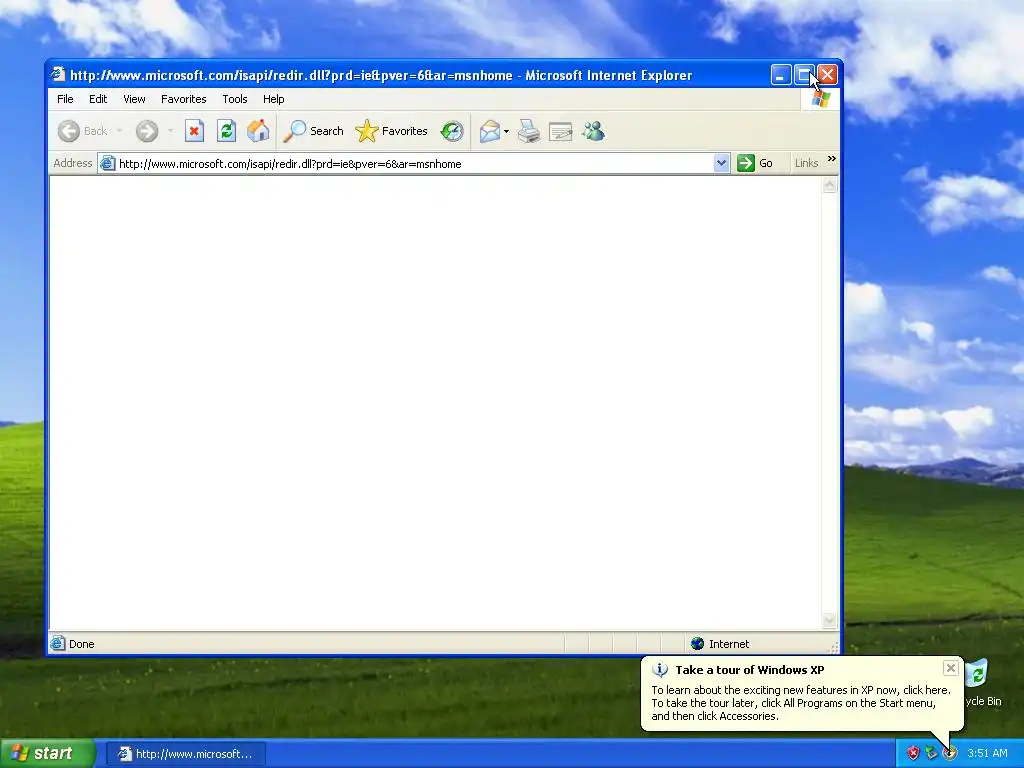Open the View menu
The height and width of the screenshot is (768, 1024).
click(x=135, y=99)
